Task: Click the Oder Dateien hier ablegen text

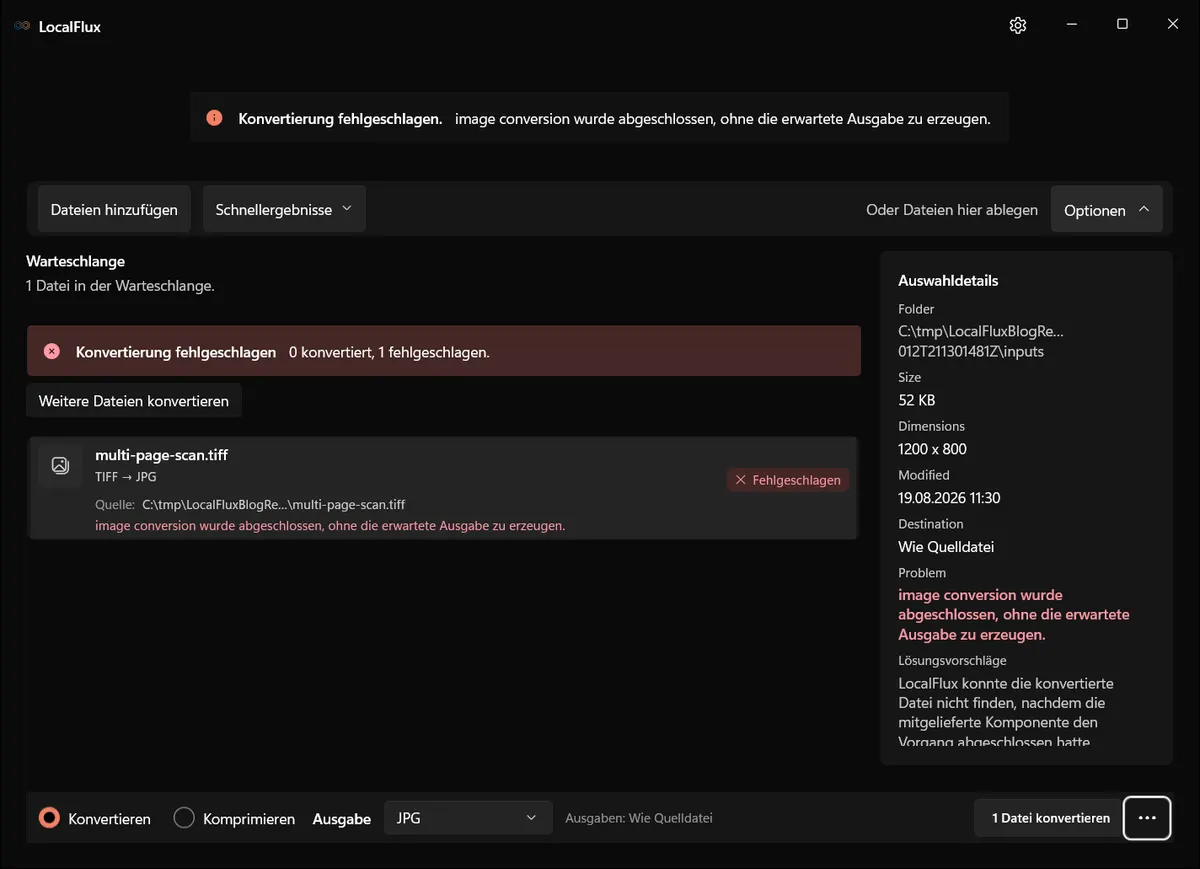Action: coord(952,210)
